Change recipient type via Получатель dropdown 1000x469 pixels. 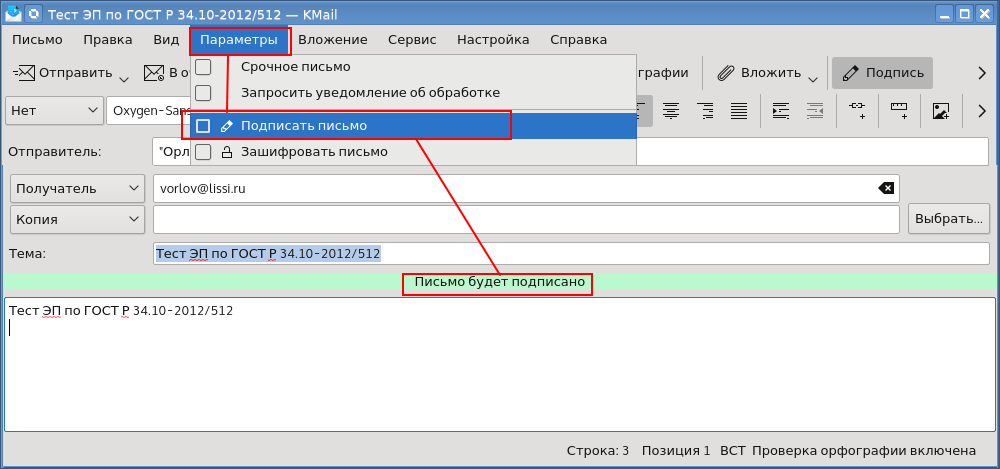click(x=77, y=188)
